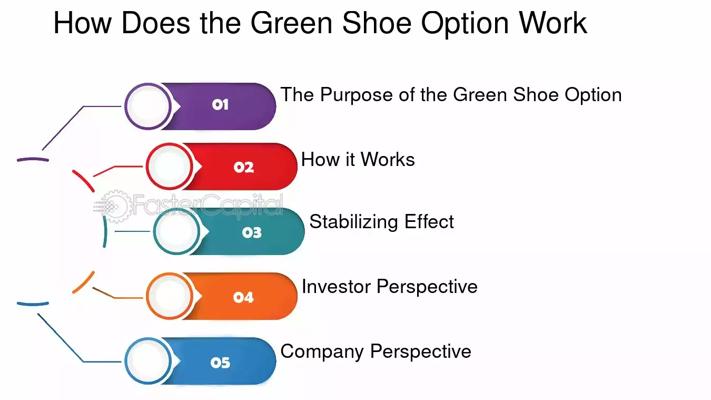Open the "How it Works" label
Screen dimensions: 711x400
pyautogui.click(x=358, y=159)
